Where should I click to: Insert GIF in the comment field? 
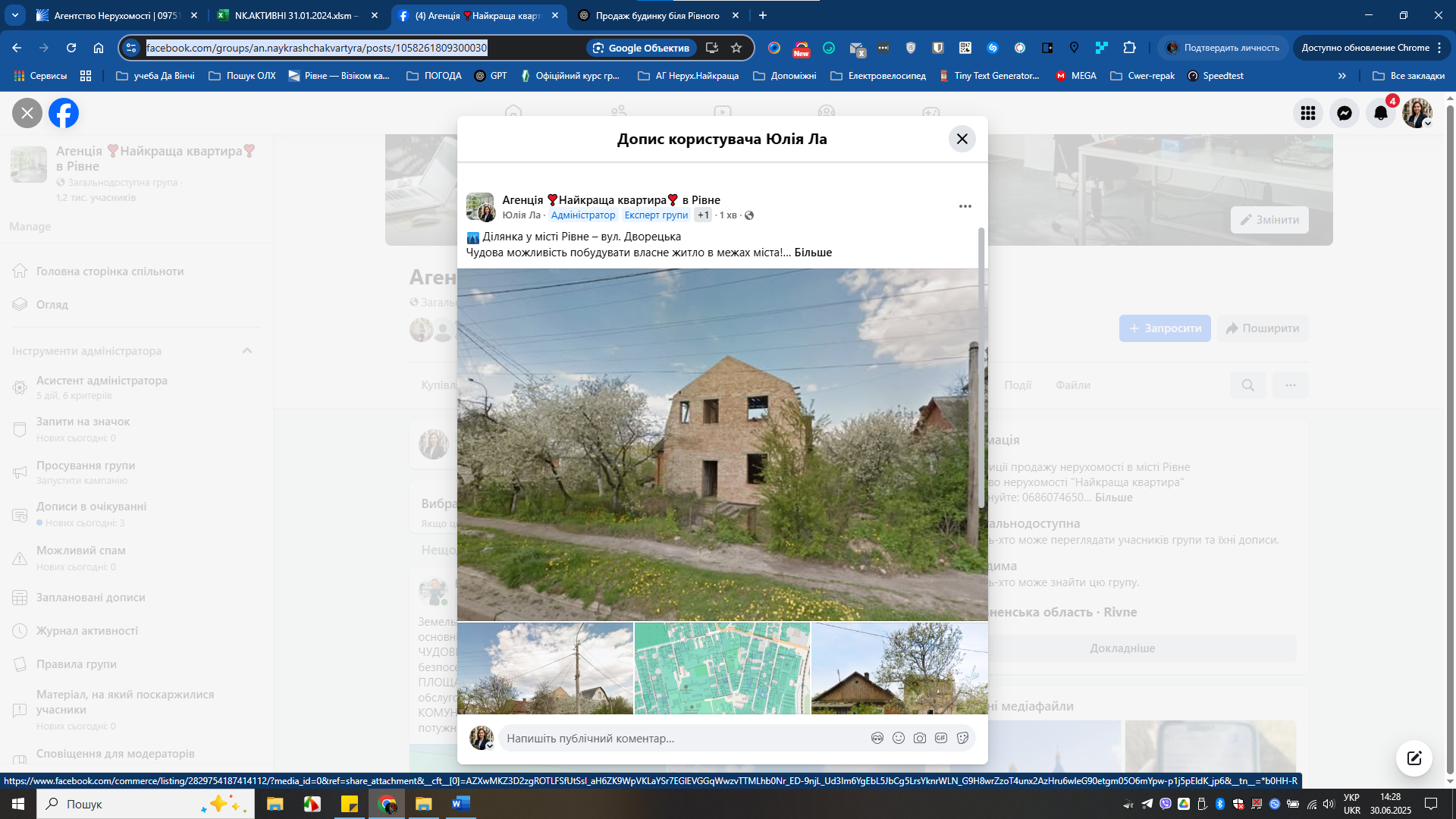point(941,738)
